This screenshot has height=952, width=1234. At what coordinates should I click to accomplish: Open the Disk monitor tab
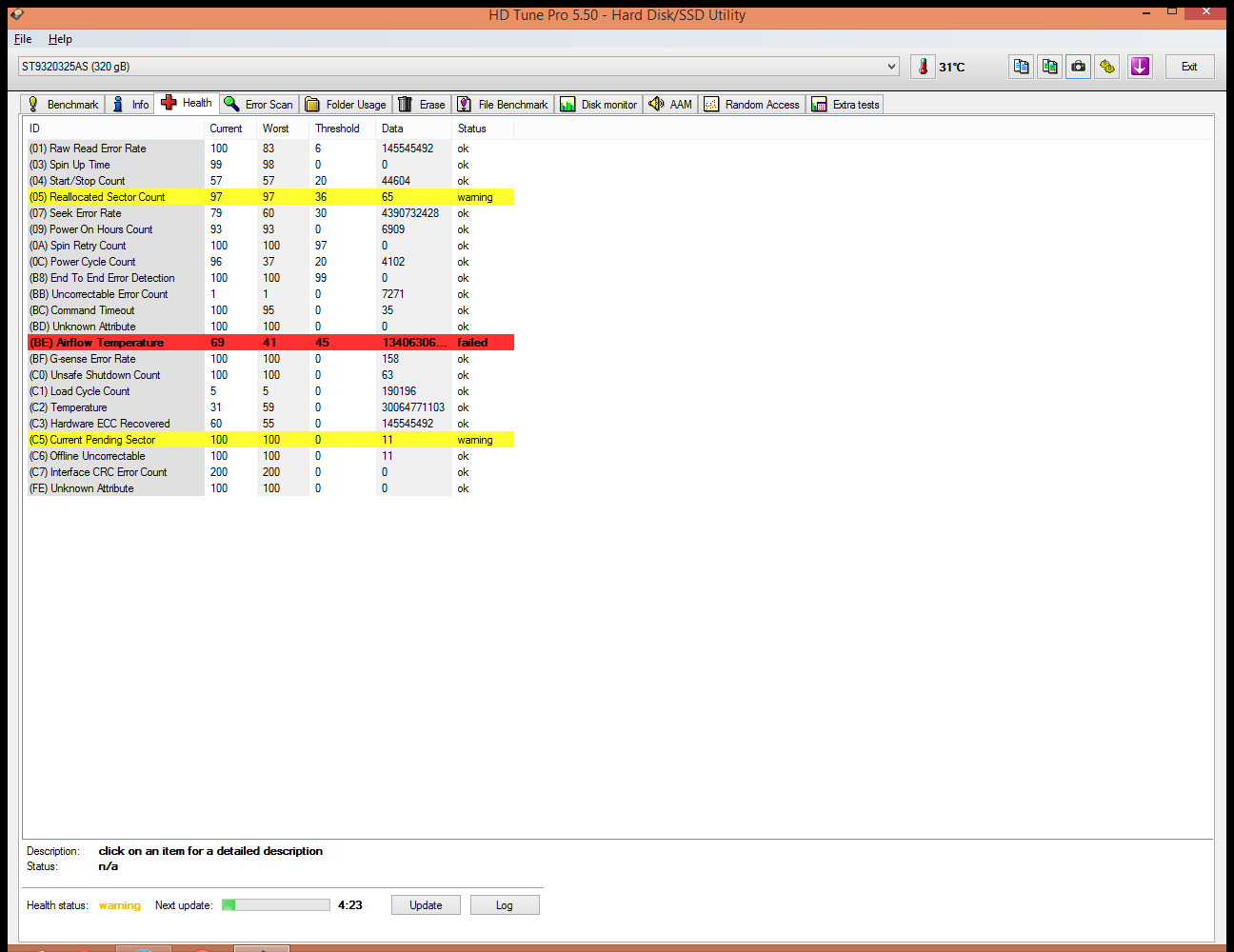tap(599, 105)
